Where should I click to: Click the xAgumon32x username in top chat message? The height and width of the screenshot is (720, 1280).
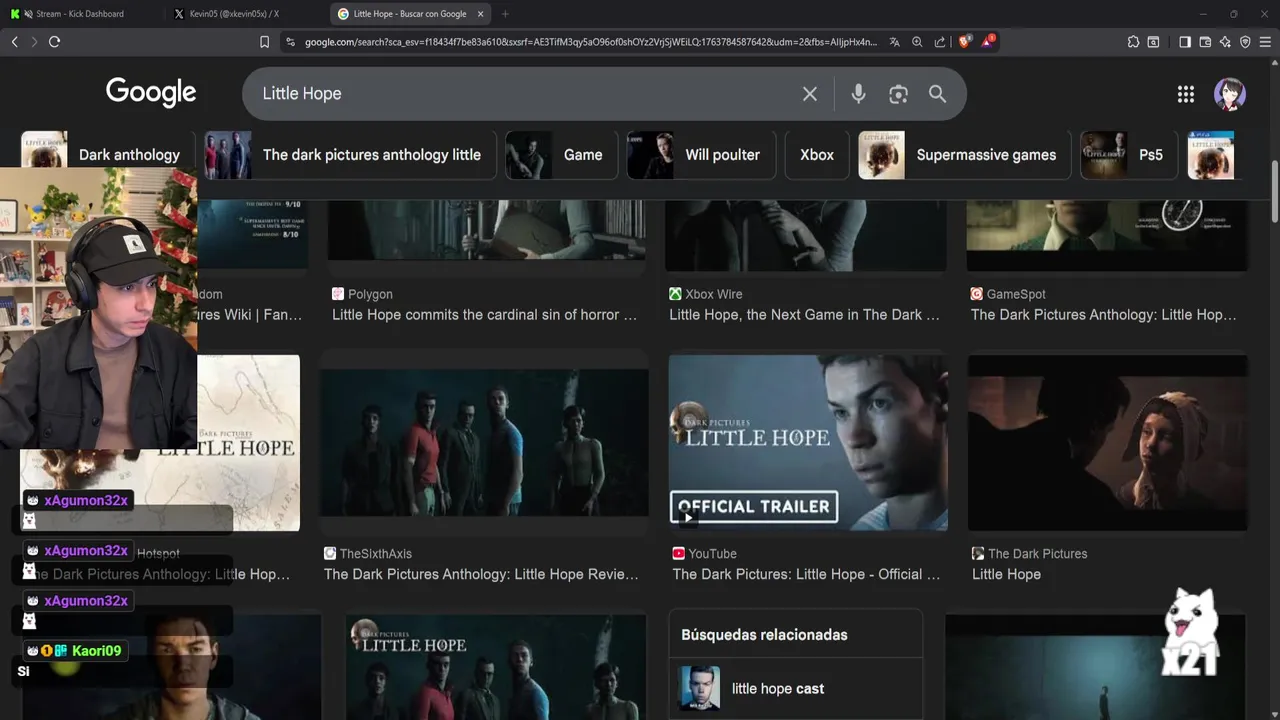(86, 501)
